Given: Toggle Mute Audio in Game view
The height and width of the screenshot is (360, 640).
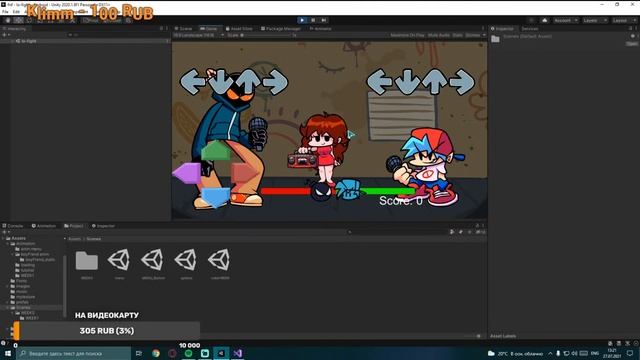Looking at the screenshot, I should [439, 35].
